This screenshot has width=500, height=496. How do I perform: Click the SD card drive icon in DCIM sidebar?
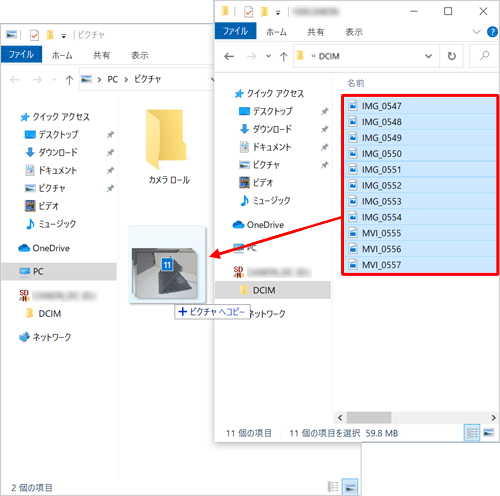coord(238,272)
